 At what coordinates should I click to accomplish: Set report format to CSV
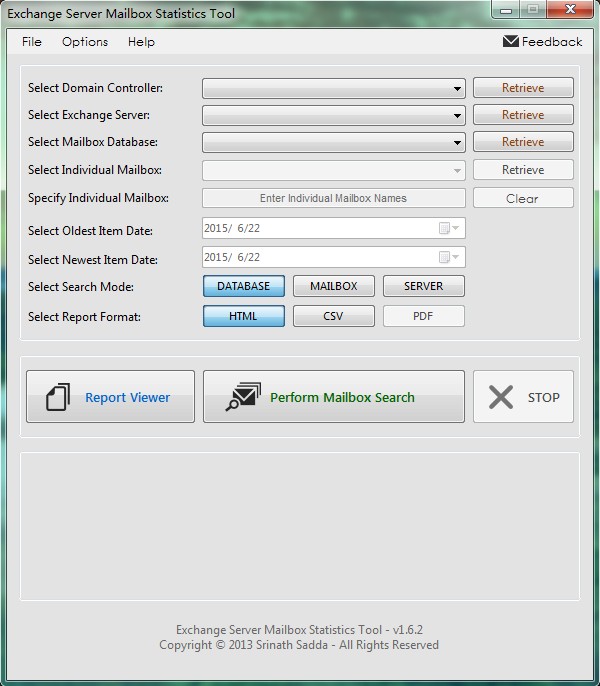click(333, 316)
